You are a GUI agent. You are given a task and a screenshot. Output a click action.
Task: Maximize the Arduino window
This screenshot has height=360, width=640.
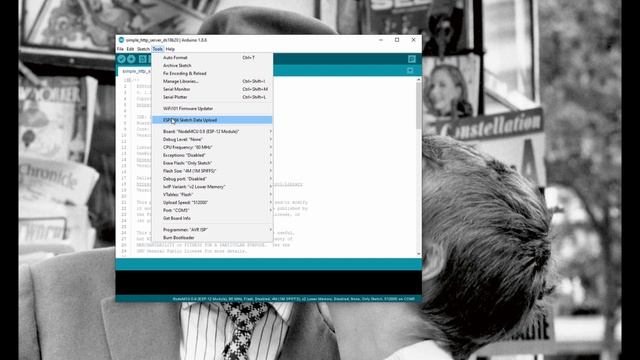pyautogui.click(x=397, y=40)
